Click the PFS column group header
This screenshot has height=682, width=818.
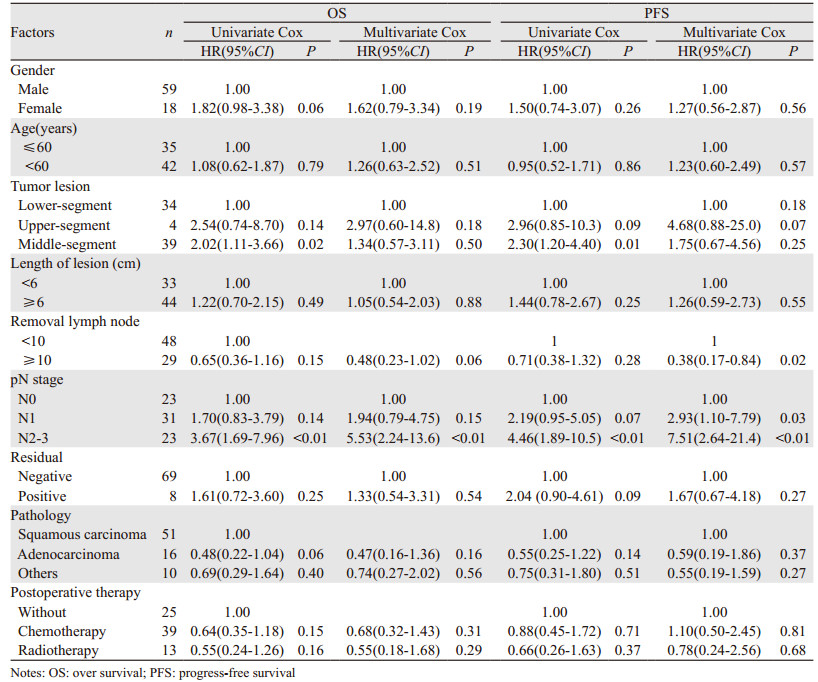click(x=656, y=14)
